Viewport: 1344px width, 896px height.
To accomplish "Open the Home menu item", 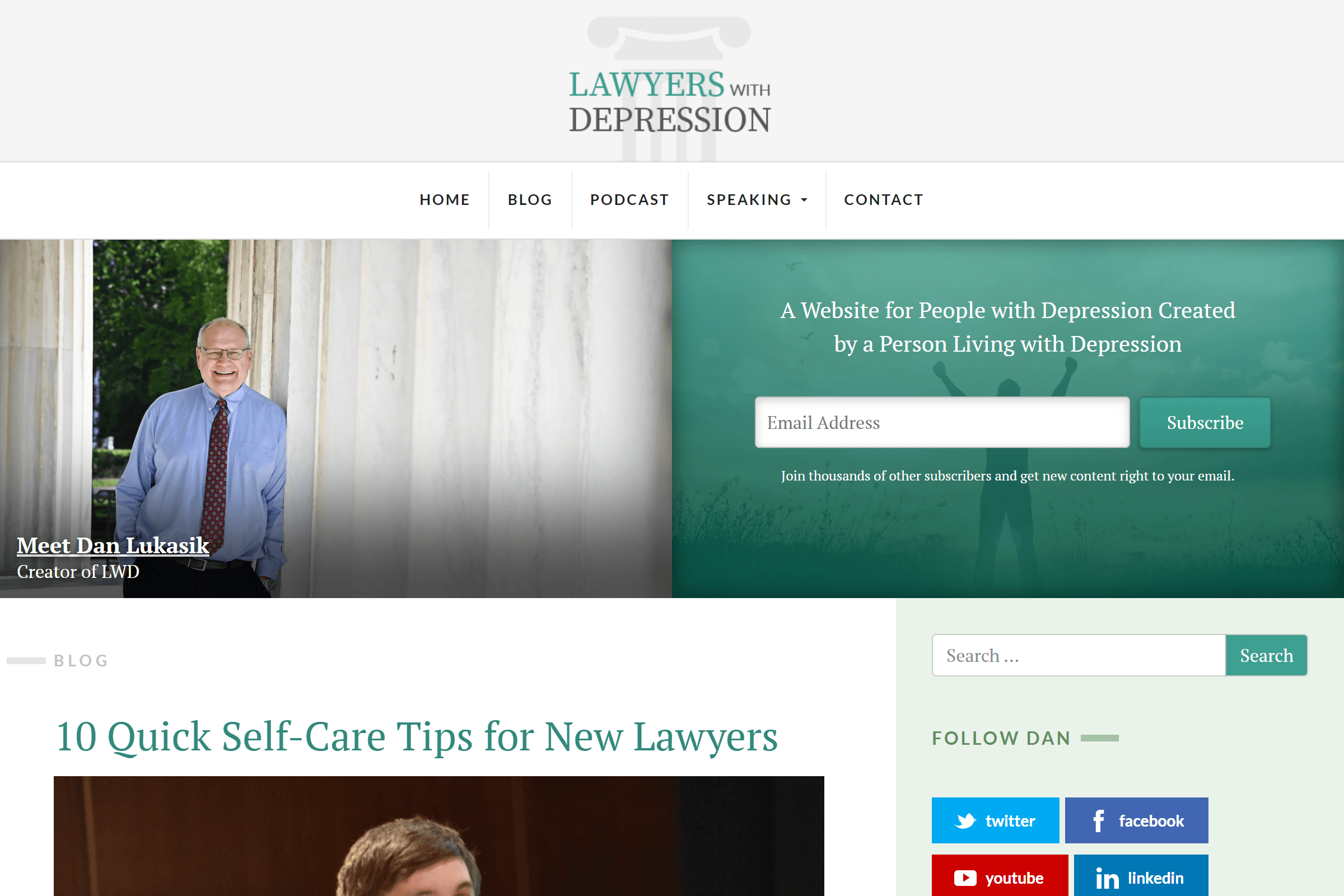I will (445, 199).
